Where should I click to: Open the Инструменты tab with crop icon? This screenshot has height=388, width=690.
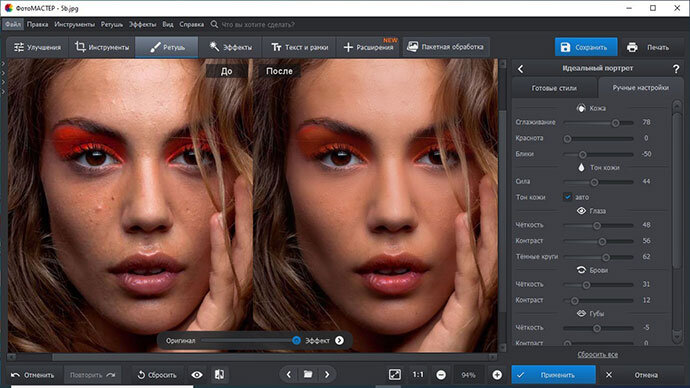pos(102,47)
